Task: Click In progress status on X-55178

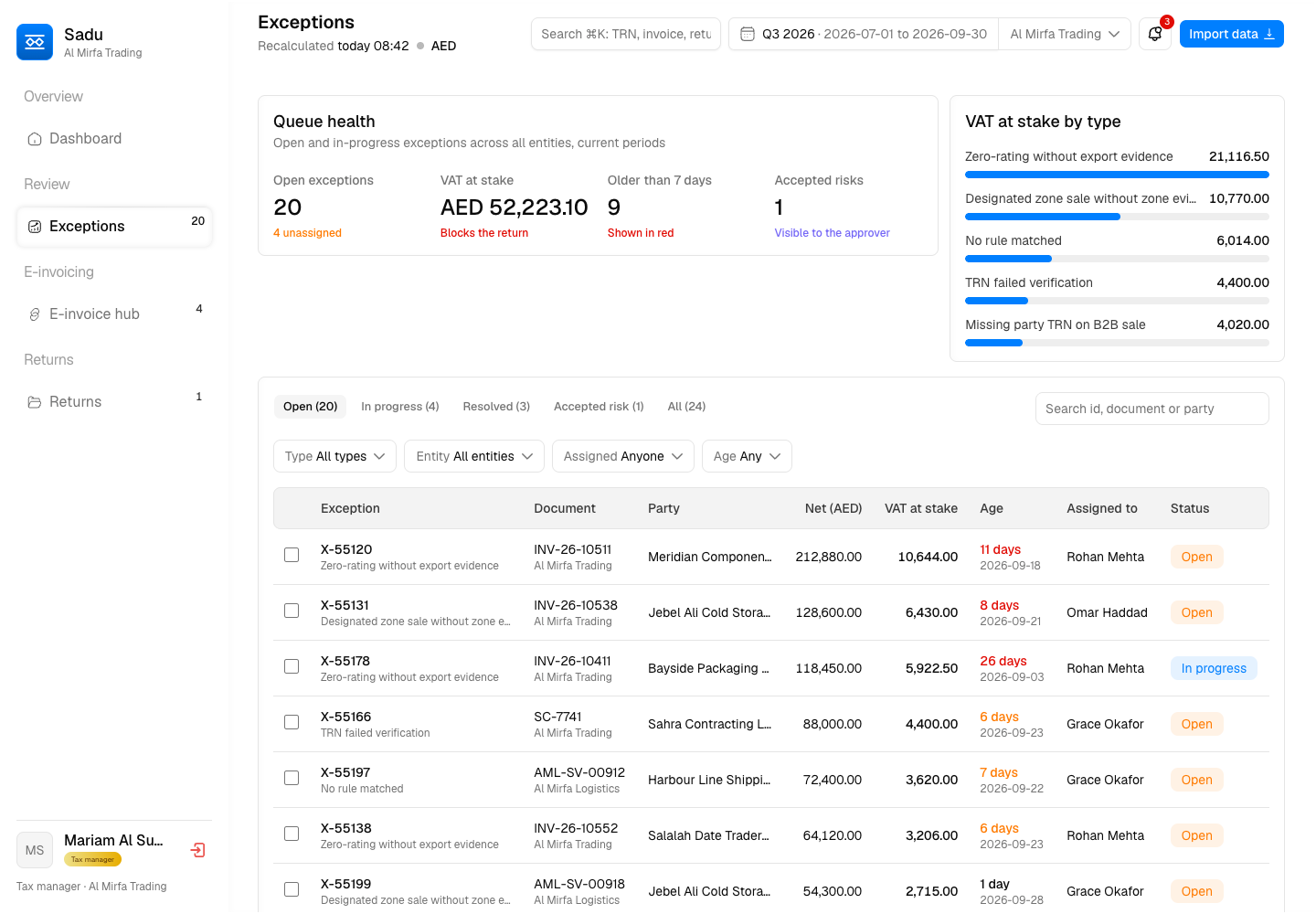Action: pos(1214,668)
